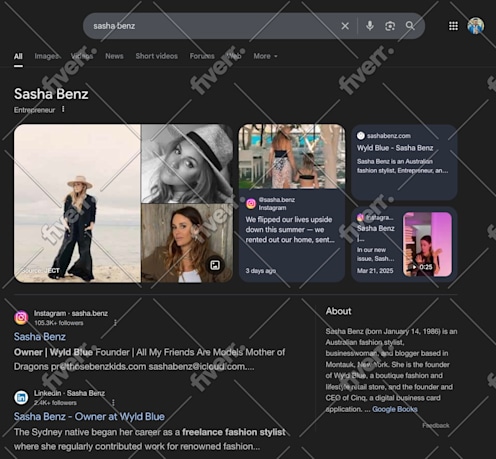Viewport: 496px width, 459px height.
Task: Open the Short videos tab
Action: [x=156, y=56]
